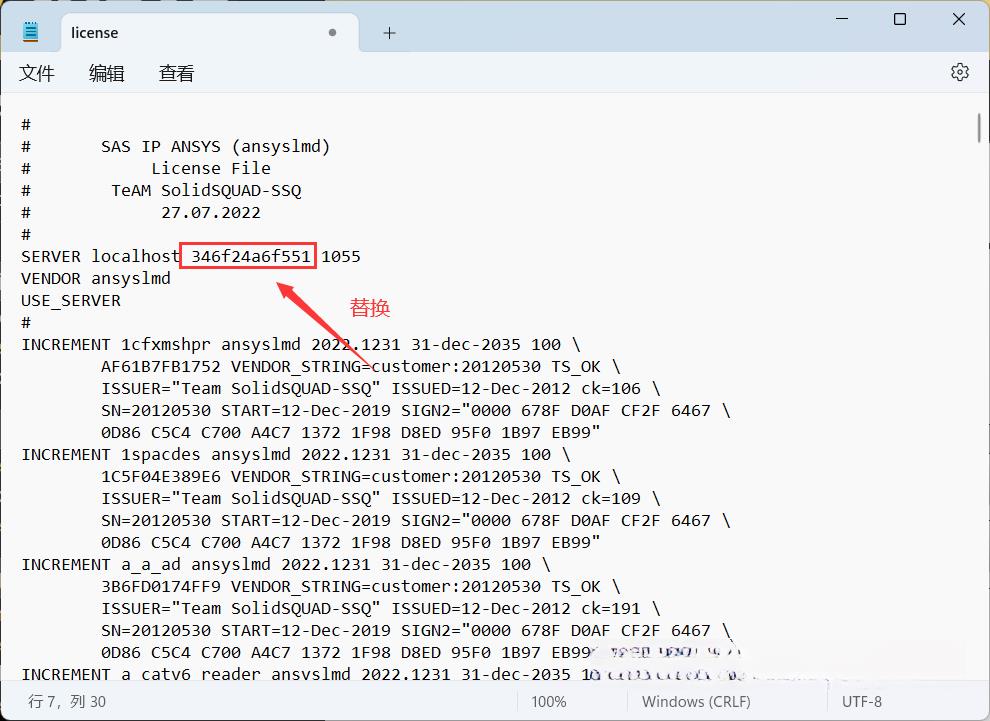Click the 行 7, 列 30 status entry
Screen dimensions: 990x721
click(67, 701)
